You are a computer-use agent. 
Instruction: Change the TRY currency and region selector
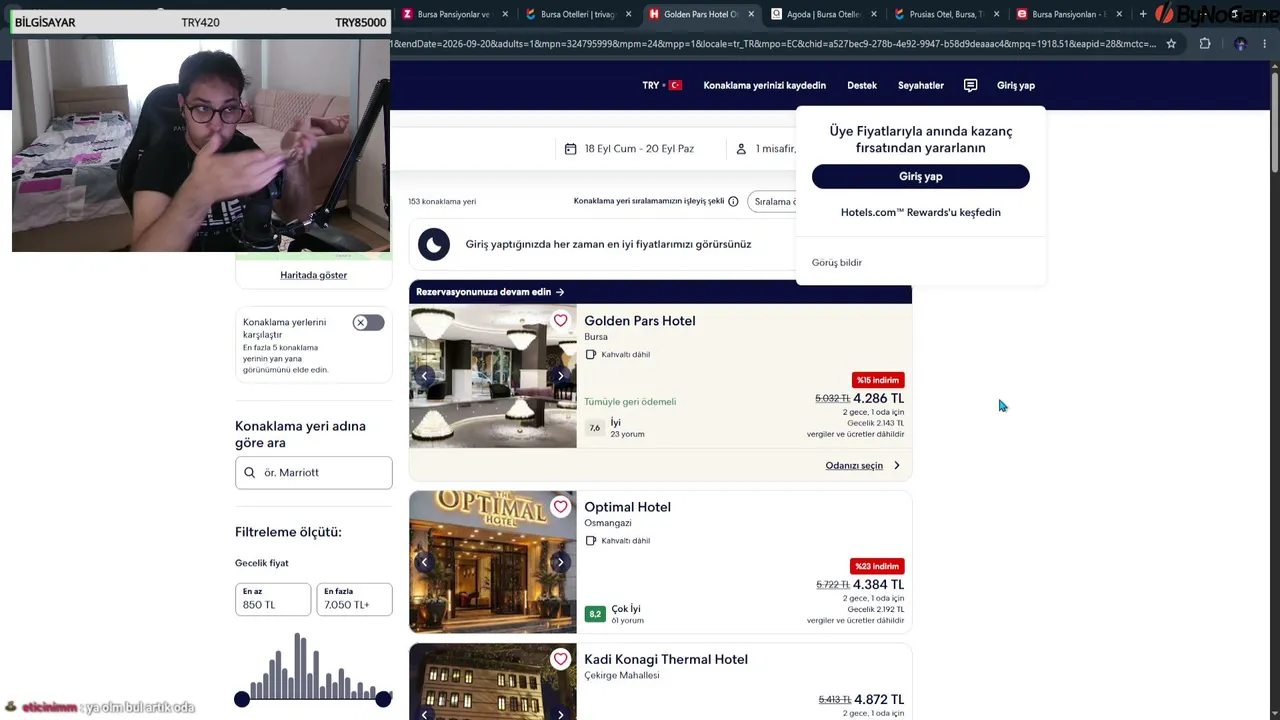click(662, 85)
